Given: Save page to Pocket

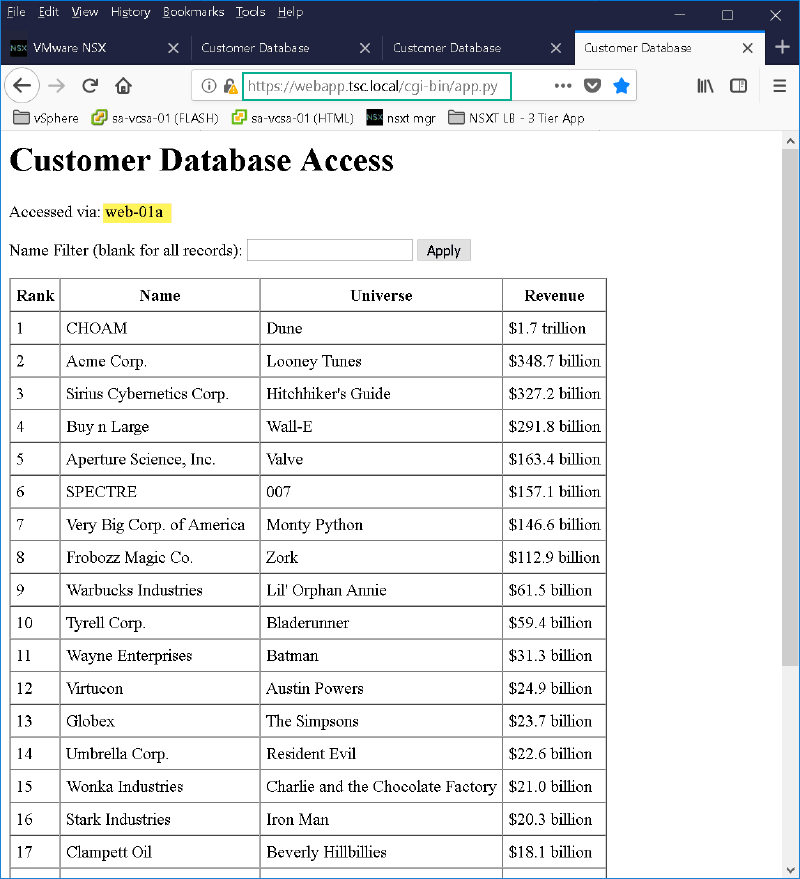Looking at the screenshot, I should click(x=591, y=86).
